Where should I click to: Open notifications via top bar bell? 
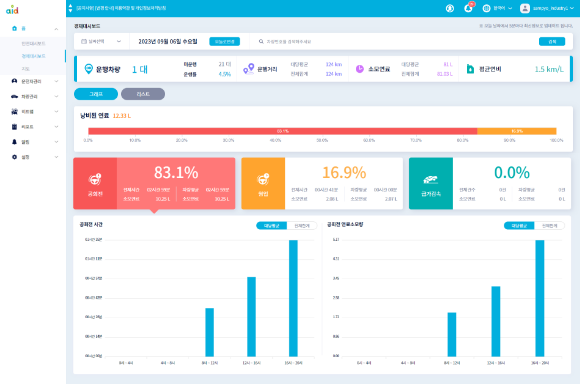point(468,8)
